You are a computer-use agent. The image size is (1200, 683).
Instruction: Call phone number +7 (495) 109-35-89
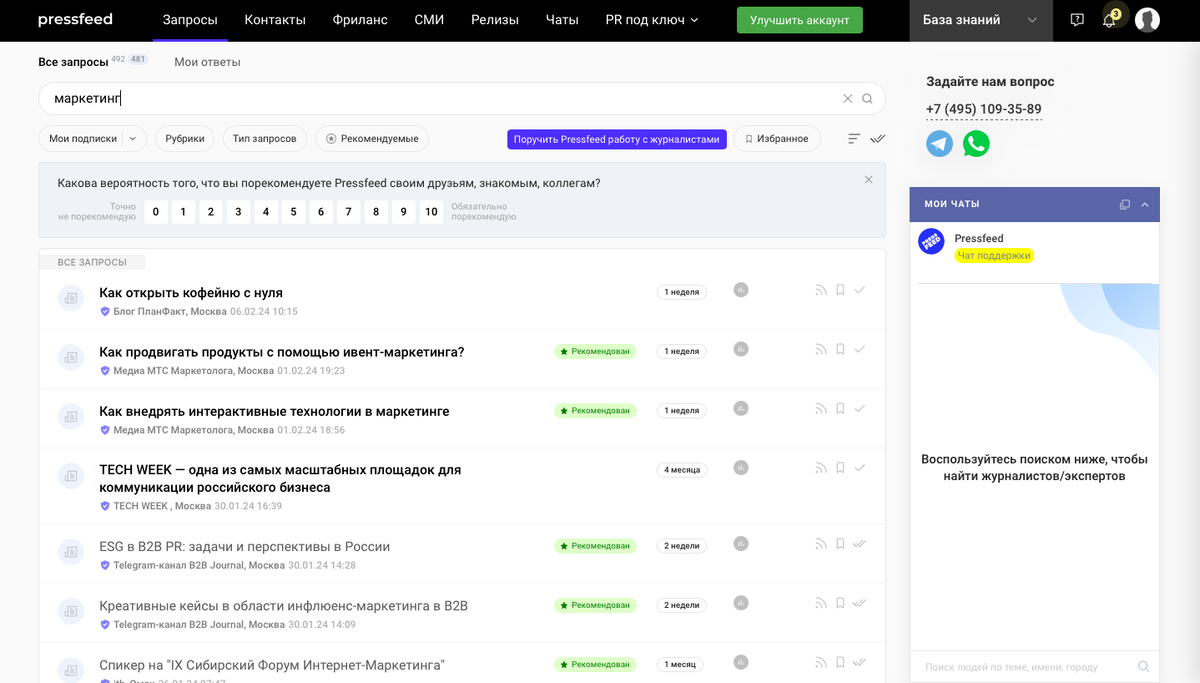pos(984,109)
